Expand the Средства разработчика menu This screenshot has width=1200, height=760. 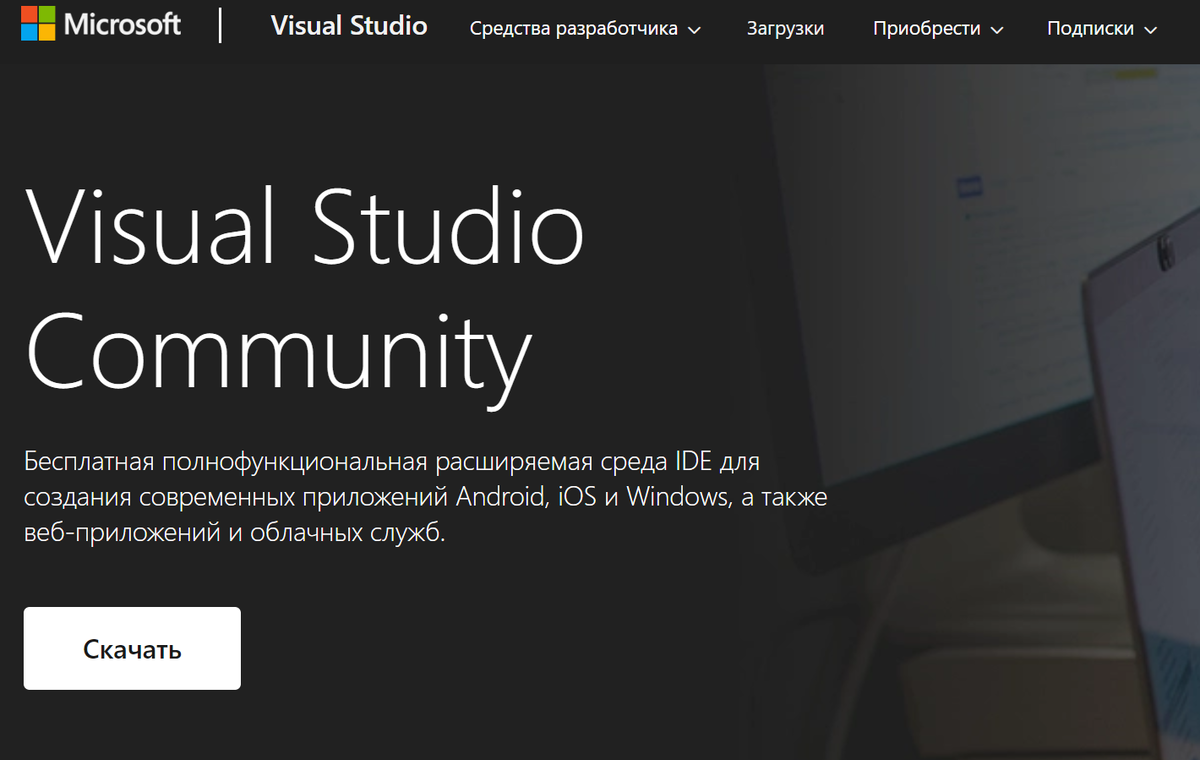(585, 29)
